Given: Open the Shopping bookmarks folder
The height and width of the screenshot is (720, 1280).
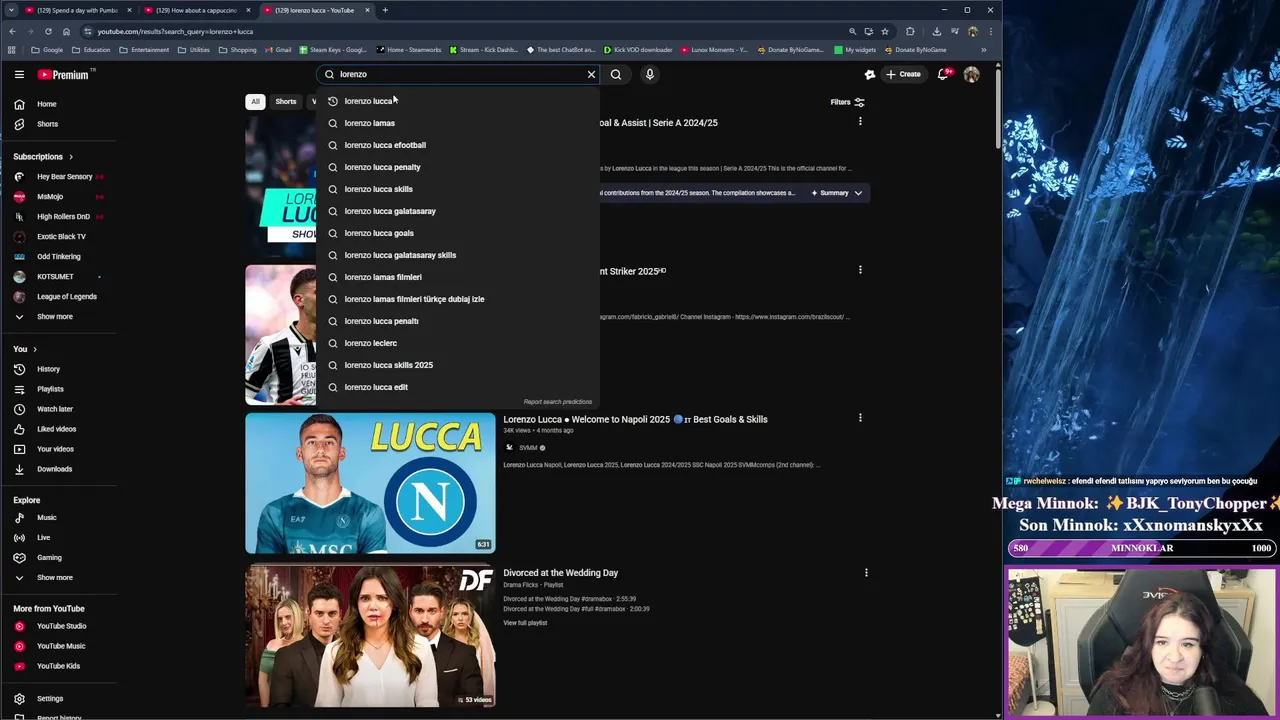Looking at the screenshot, I should pyautogui.click(x=238, y=50).
